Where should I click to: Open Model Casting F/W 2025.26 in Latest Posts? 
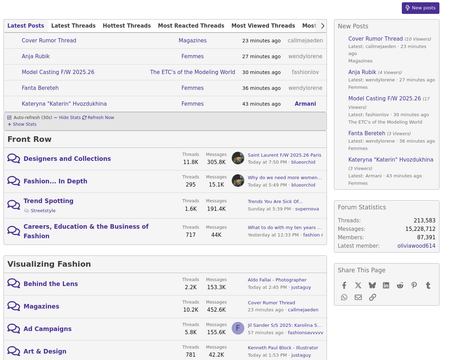[58, 72]
